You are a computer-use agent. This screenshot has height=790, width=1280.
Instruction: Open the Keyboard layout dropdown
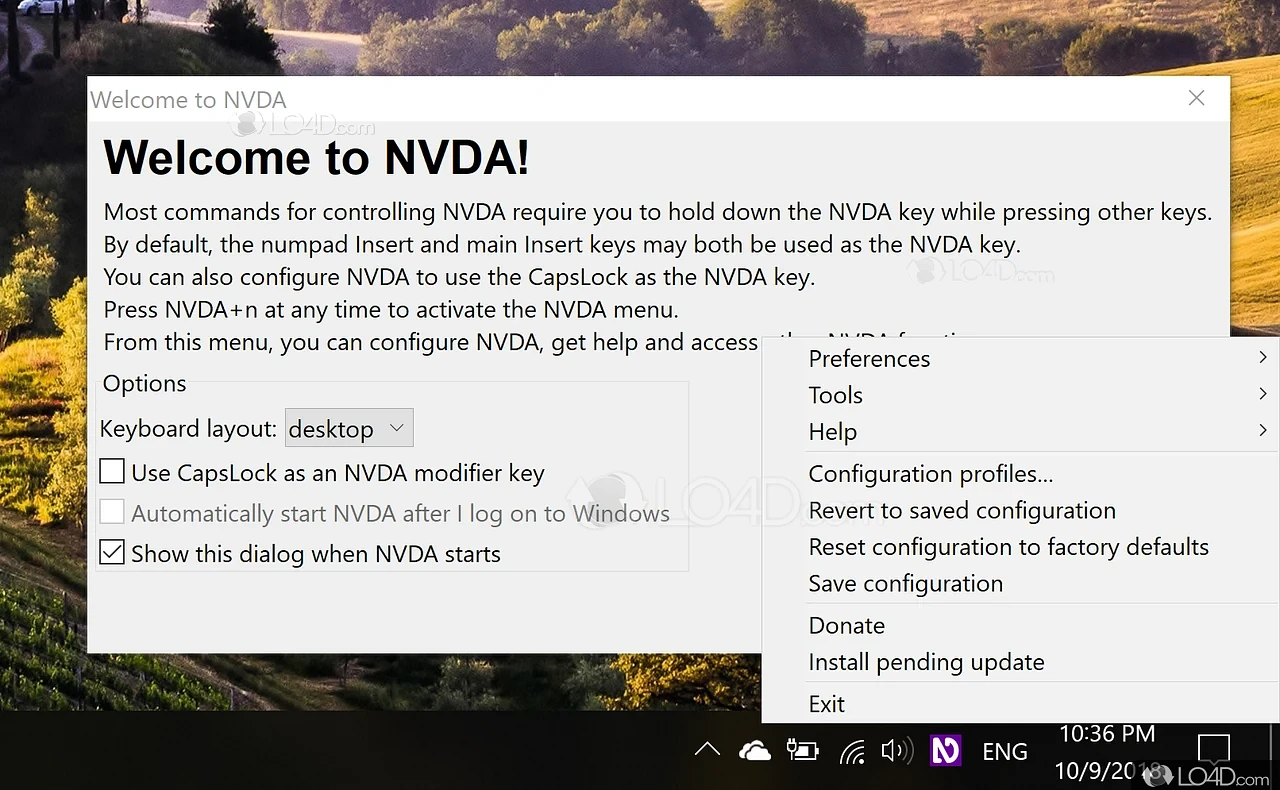pyautogui.click(x=348, y=428)
